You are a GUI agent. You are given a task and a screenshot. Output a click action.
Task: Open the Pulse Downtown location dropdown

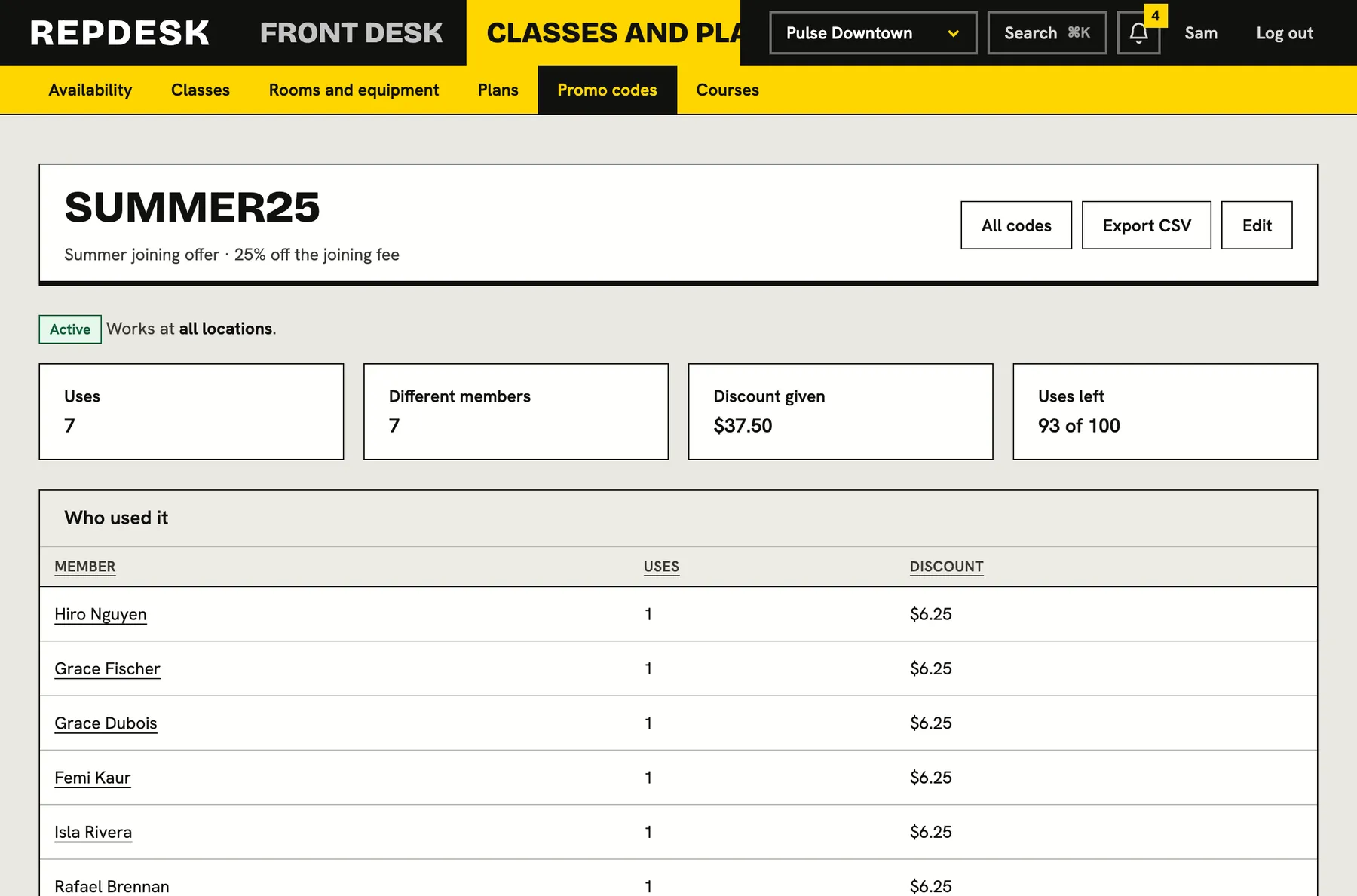(x=873, y=33)
